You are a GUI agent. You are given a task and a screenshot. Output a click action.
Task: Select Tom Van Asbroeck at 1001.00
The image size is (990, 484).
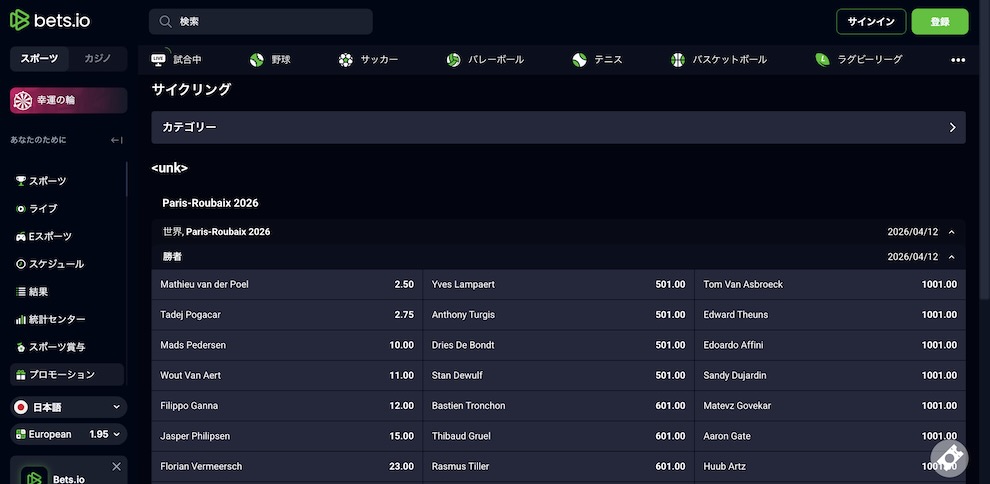pos(830,285)
